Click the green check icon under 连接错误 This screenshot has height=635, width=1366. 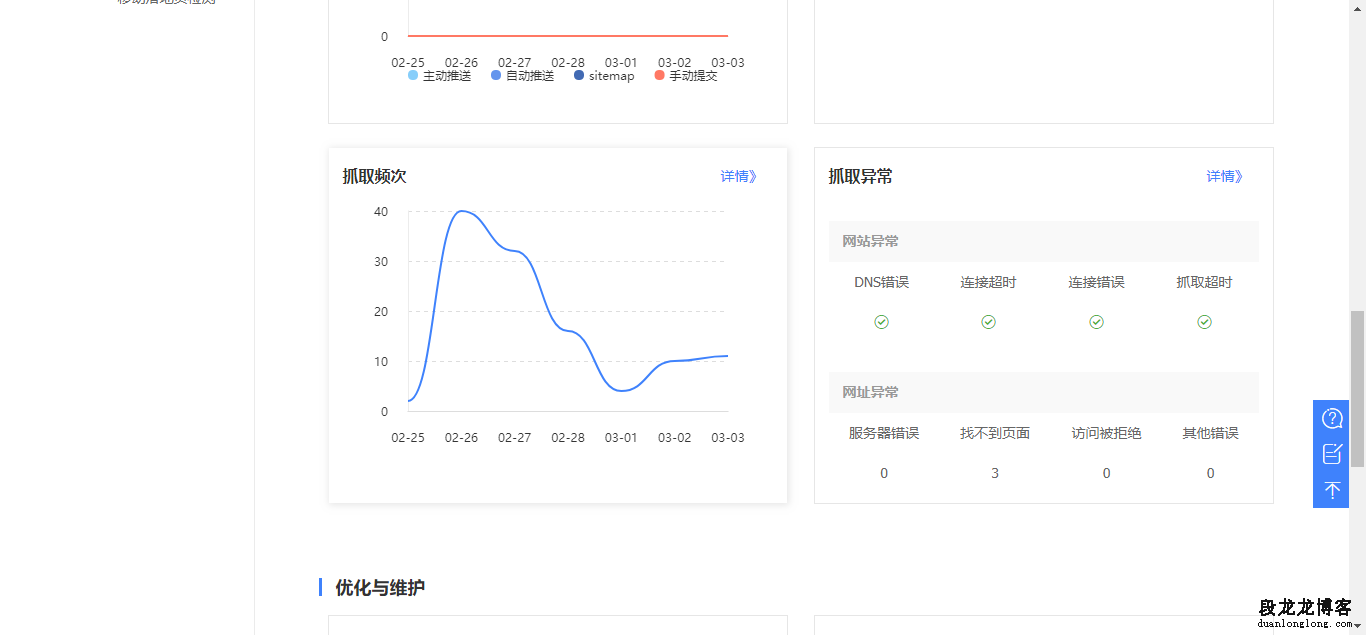(1096, 322)
